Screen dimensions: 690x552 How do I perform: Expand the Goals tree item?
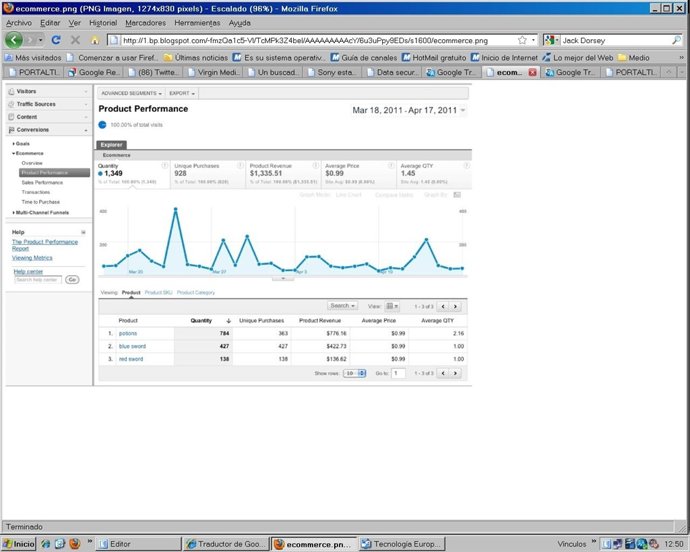(x=21, y=144)
